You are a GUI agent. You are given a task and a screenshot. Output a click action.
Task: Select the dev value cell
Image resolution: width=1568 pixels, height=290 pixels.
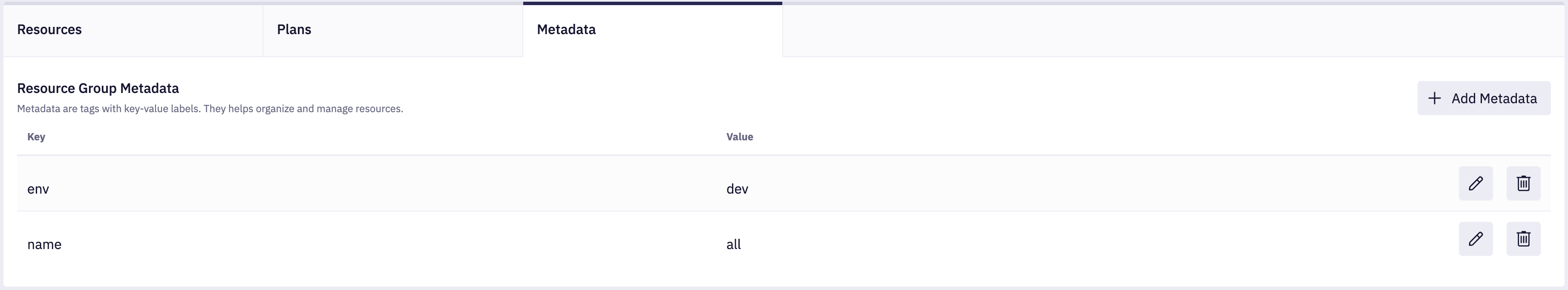tap(737, 189)
